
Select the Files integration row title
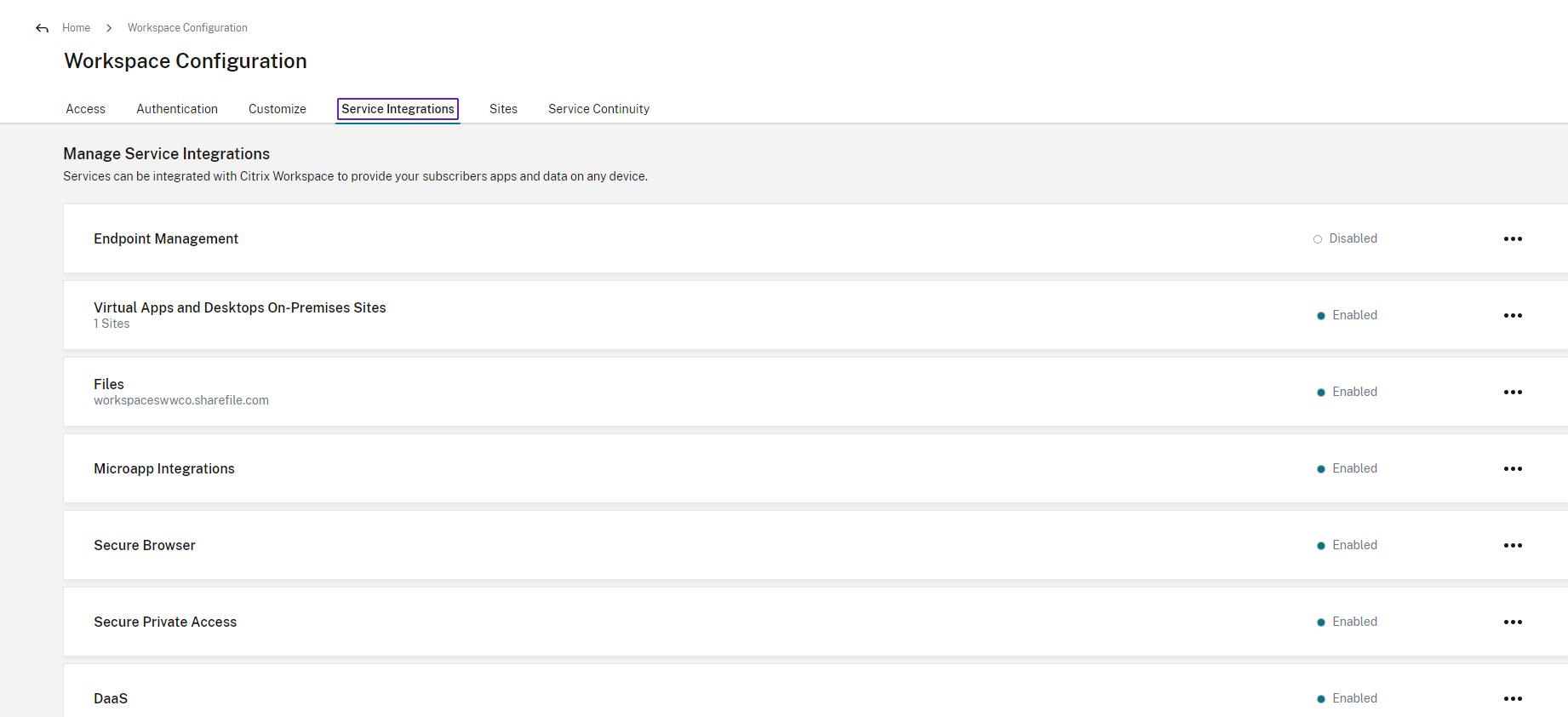point(109,385)
